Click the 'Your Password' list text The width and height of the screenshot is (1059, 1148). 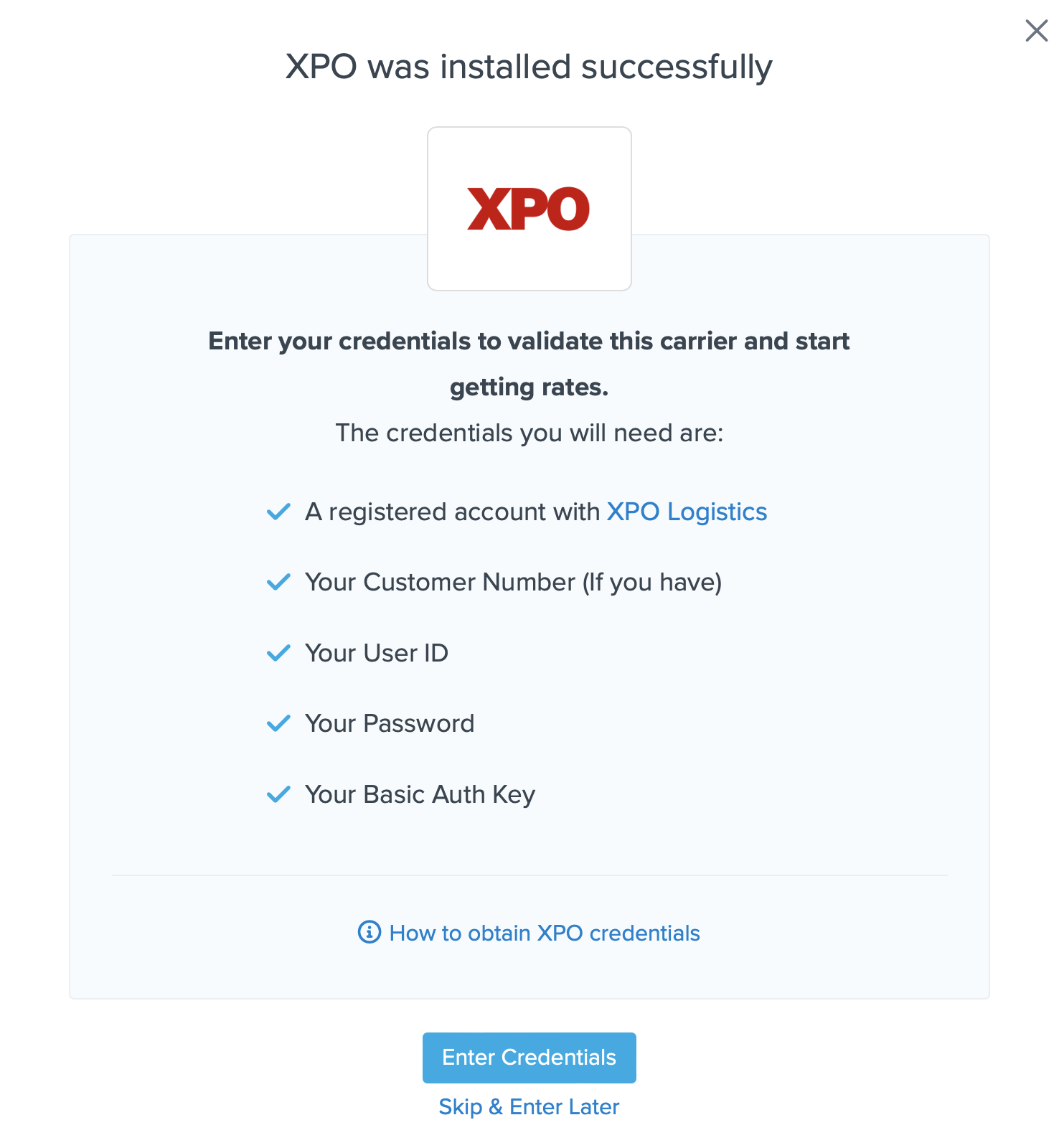coord(390,723)
